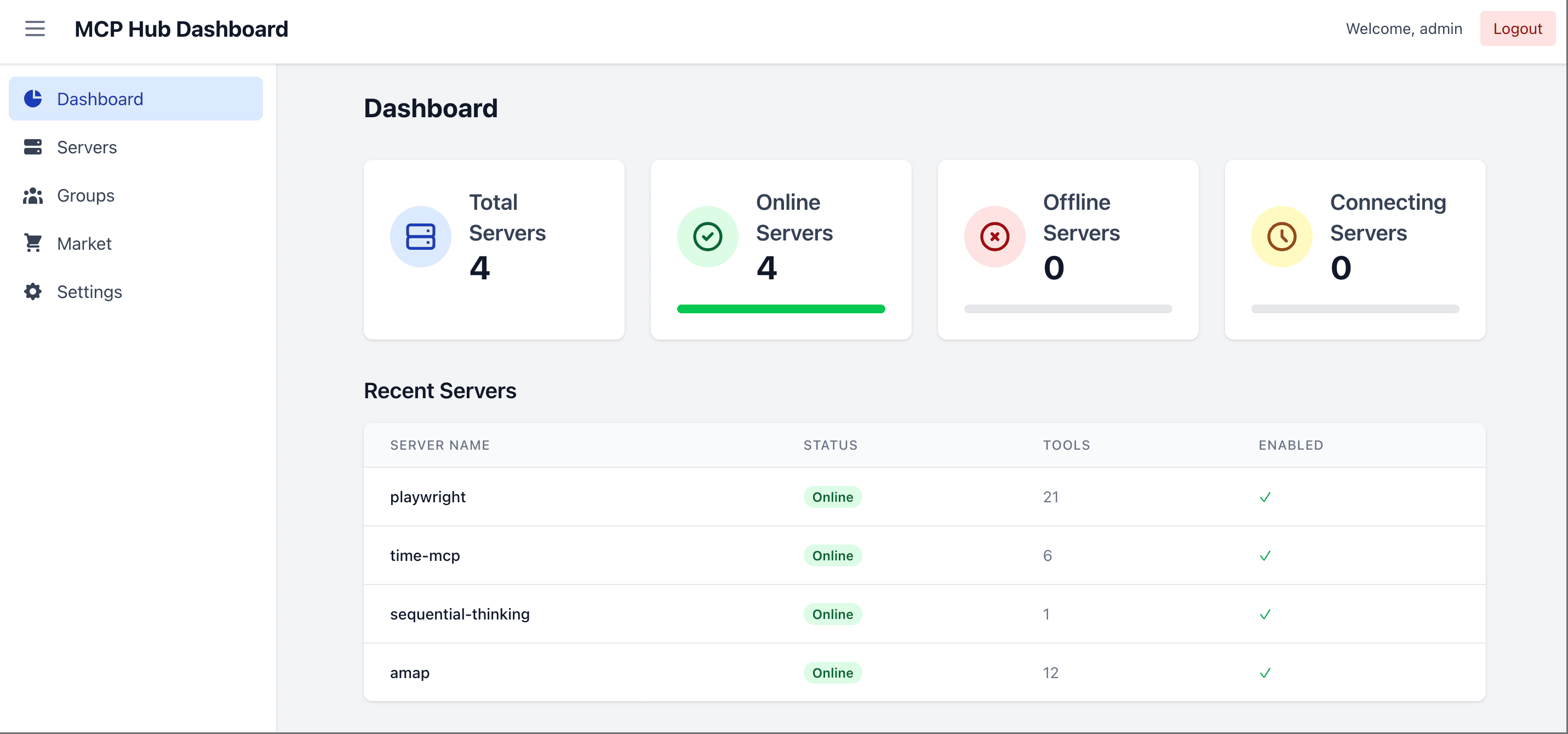Click the Settings gear icon
The image size is (1568, 734).
tap(32, 291)
